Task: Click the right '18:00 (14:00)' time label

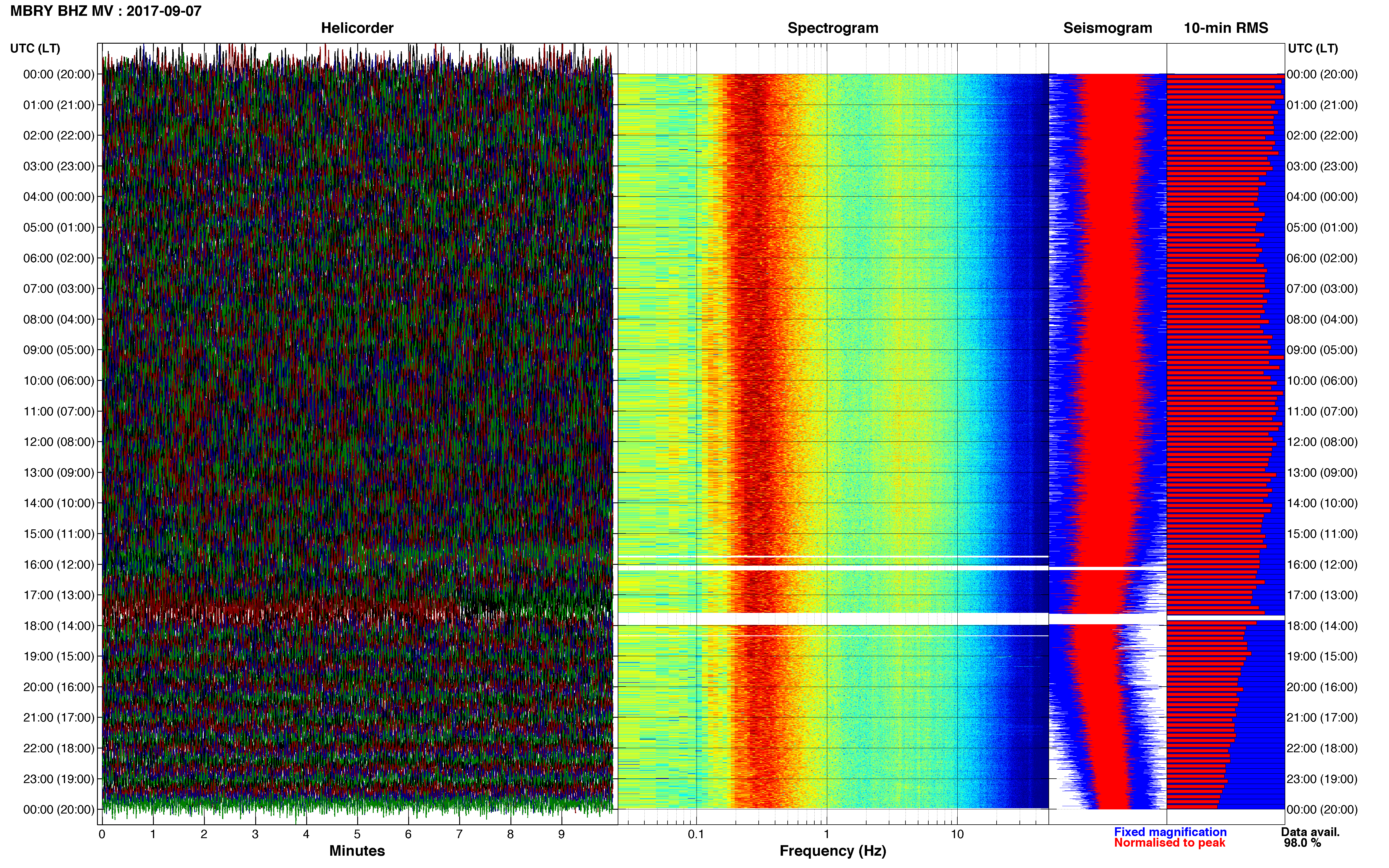Action: (1322, 626)
